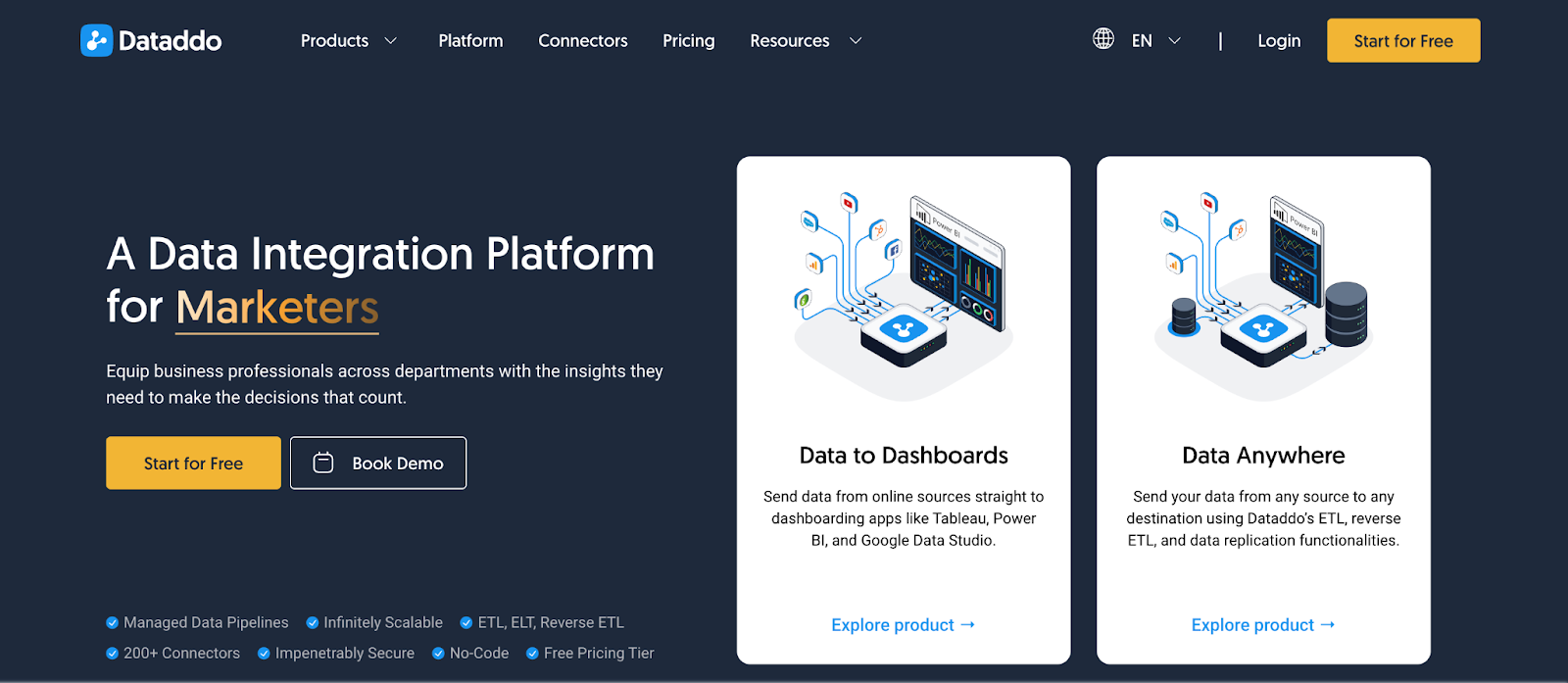The image size is (1568, 683).
Task: Click Start for Free in the header
Action: (x=1403, y=40)
